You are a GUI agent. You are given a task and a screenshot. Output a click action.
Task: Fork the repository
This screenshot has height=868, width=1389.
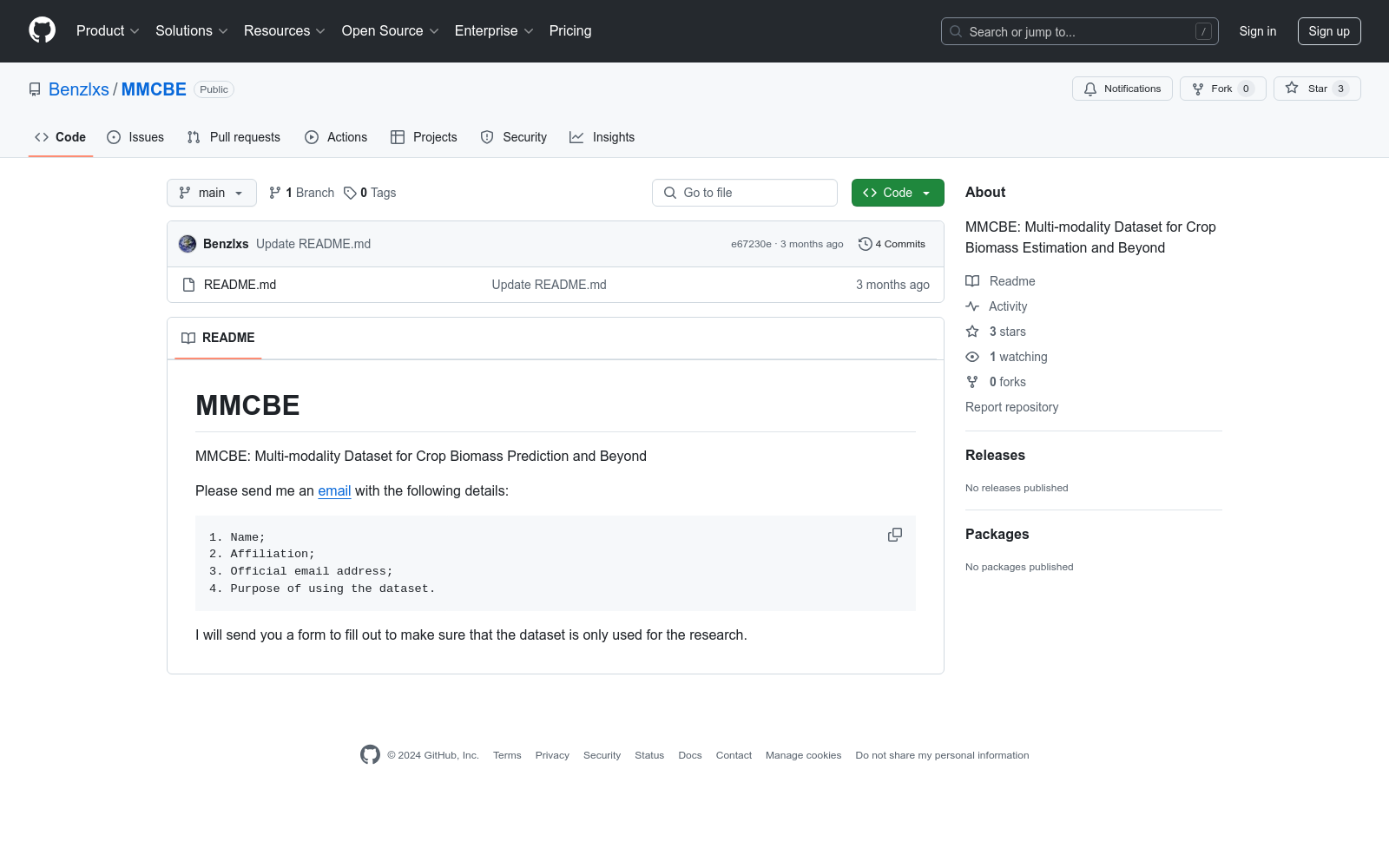(1223, 89)
